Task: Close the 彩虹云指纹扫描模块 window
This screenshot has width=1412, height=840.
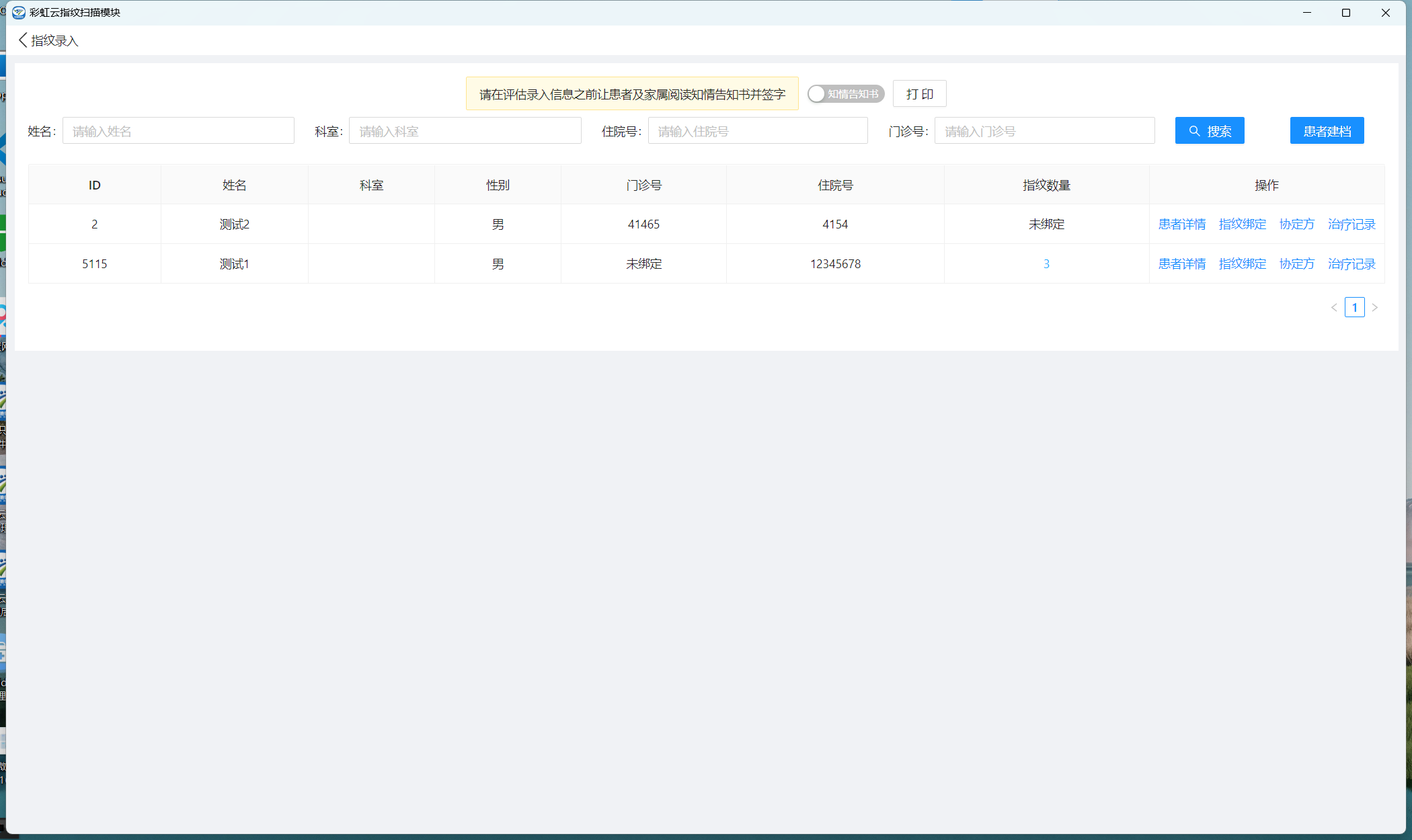Action: click(x=1386, y=13)
